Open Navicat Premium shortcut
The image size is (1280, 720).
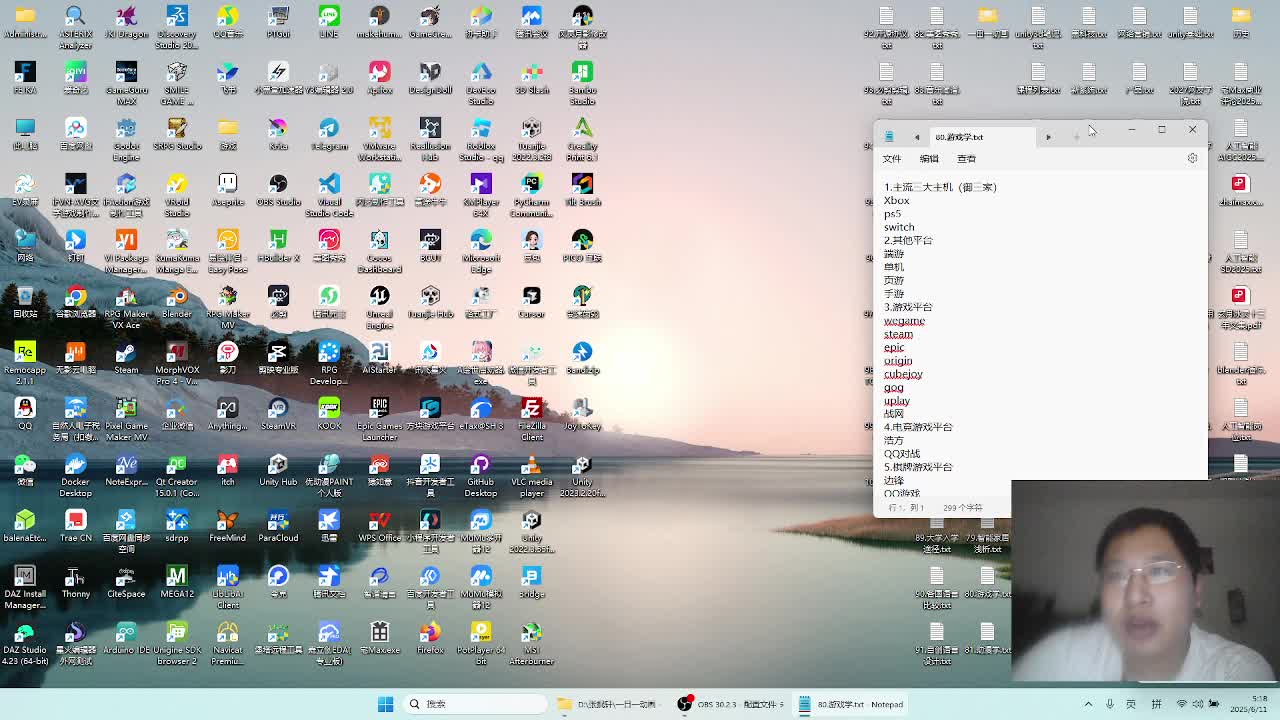(x=227, y=643)
